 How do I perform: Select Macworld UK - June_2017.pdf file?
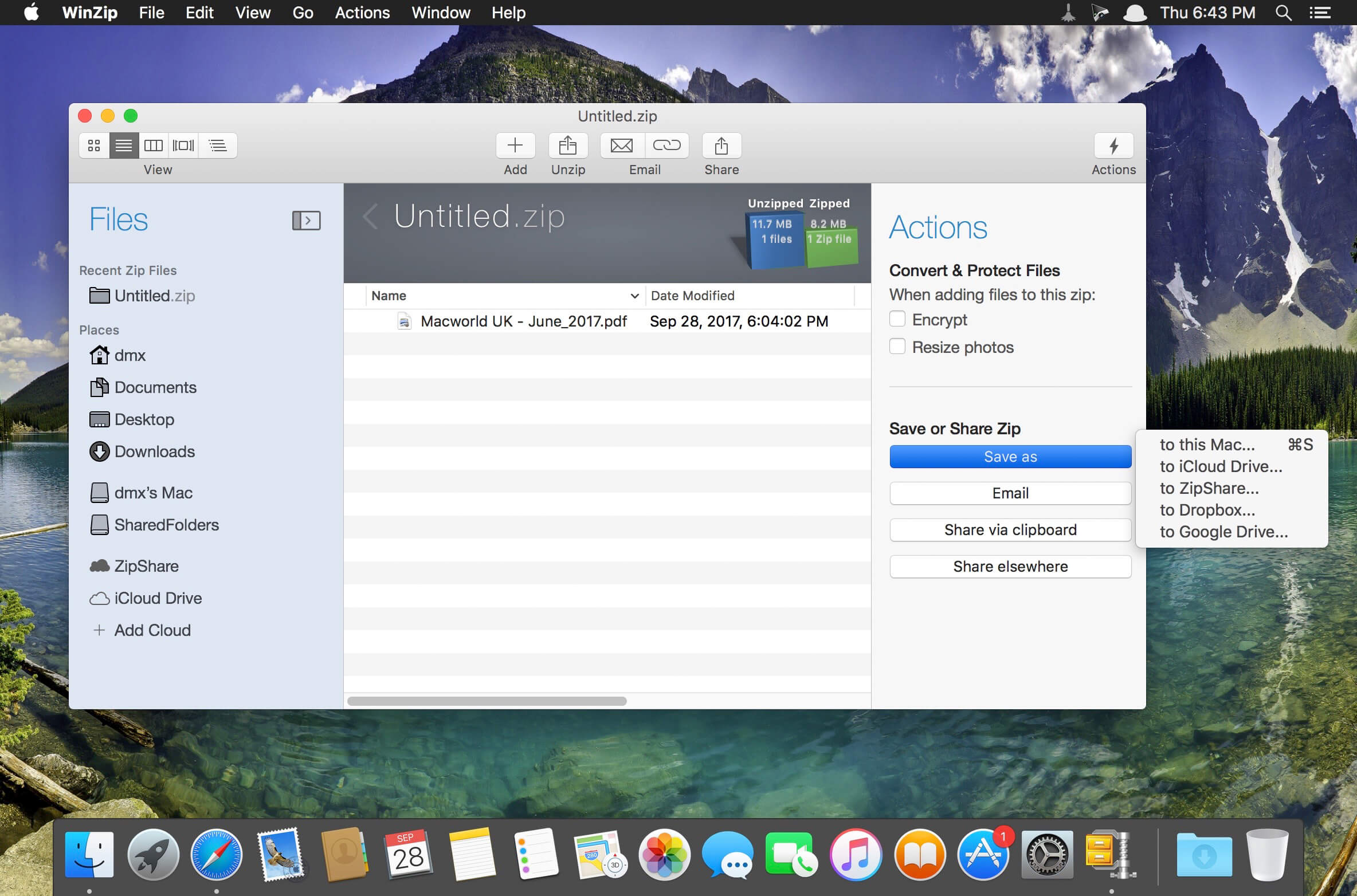523,321
